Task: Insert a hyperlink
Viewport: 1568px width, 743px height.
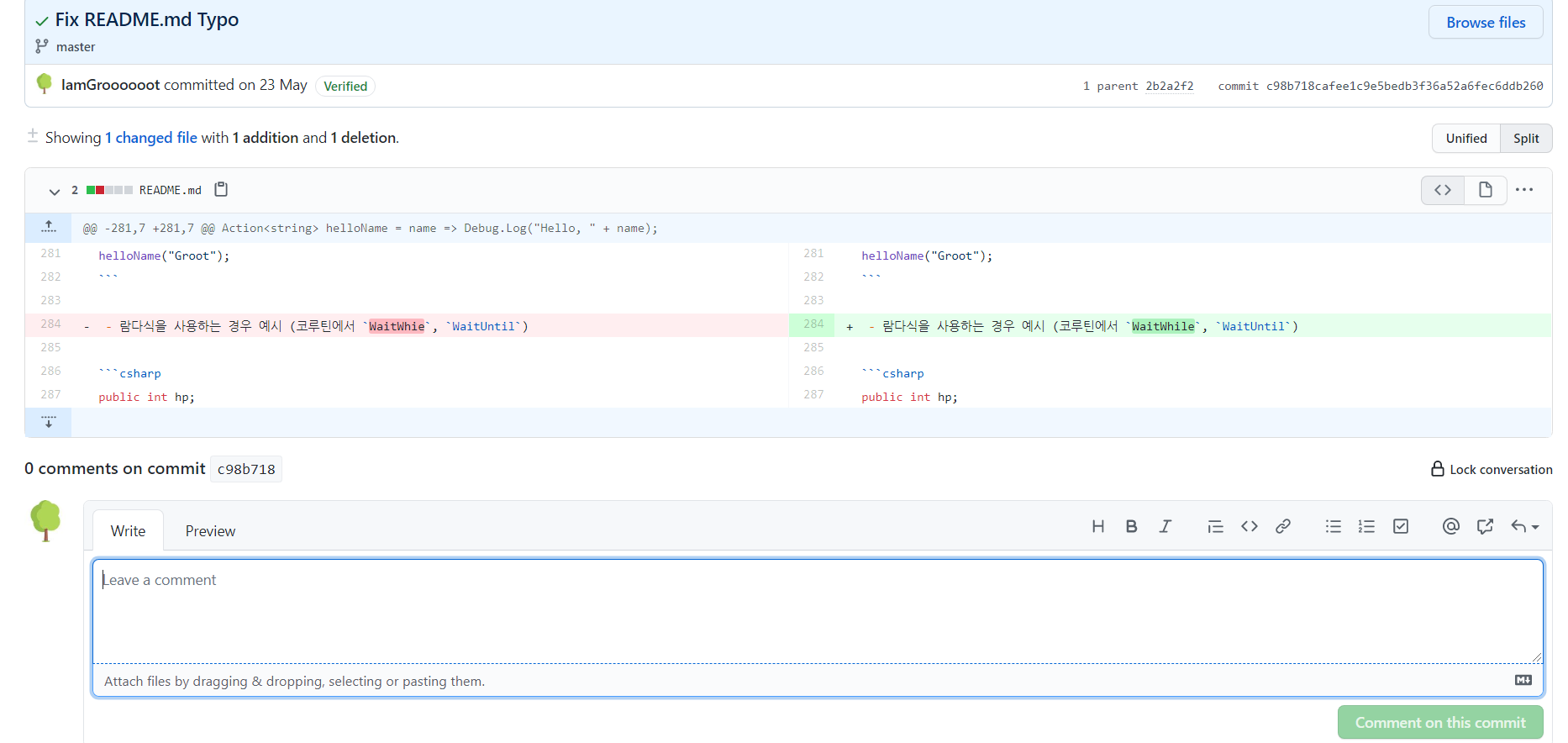Action: click(1282, 526)
